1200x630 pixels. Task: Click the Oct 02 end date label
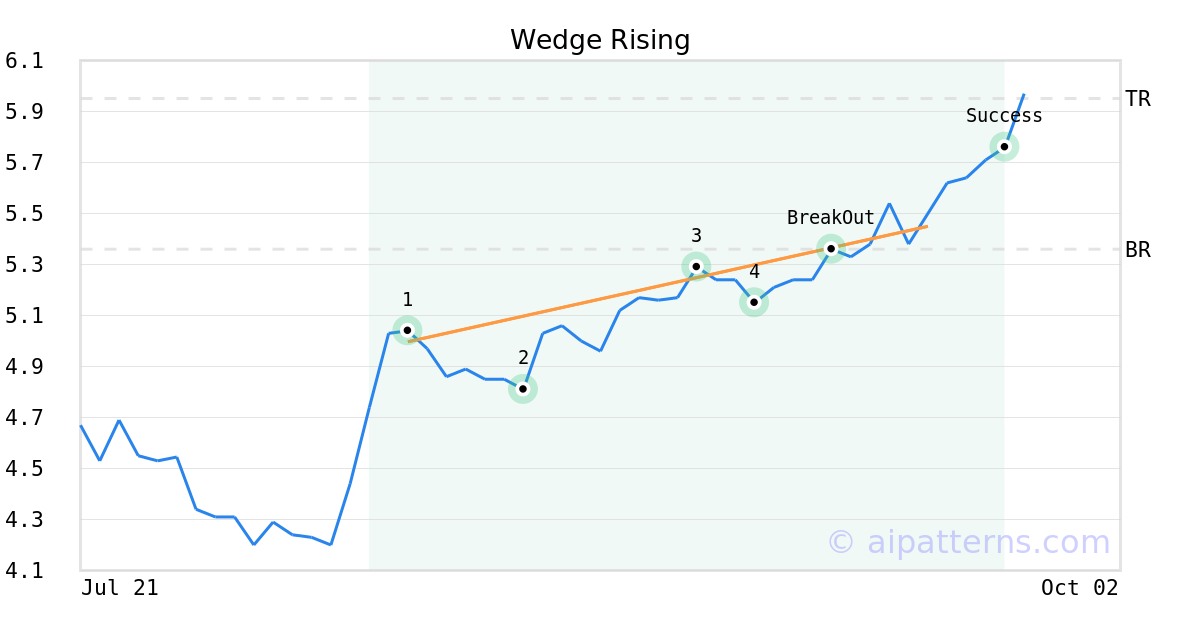[x=1079, y=588]
